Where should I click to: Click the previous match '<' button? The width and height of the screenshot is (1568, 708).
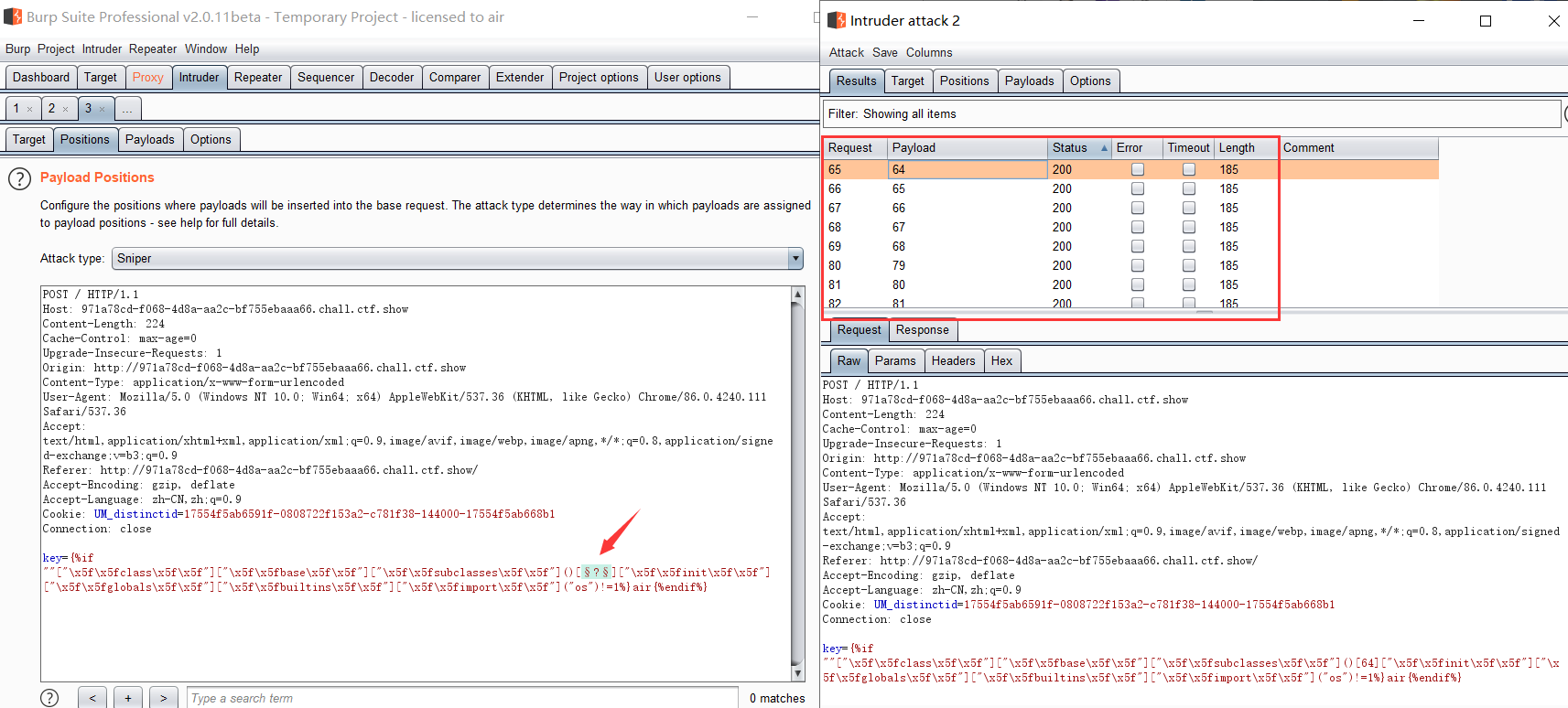pyautogui.click(x=92, y=698)
